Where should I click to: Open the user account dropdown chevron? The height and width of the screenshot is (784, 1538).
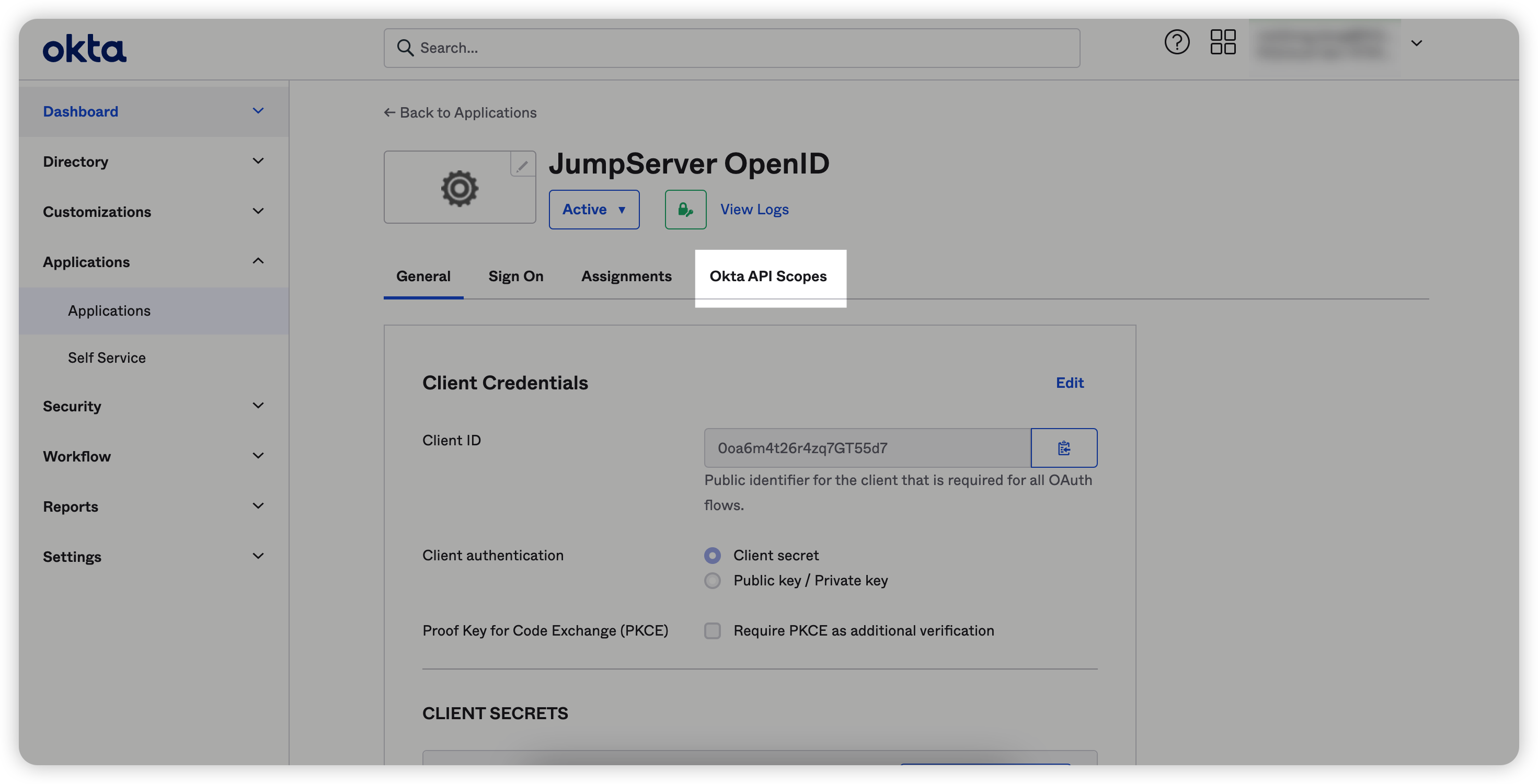click(x=1416, y=43)
